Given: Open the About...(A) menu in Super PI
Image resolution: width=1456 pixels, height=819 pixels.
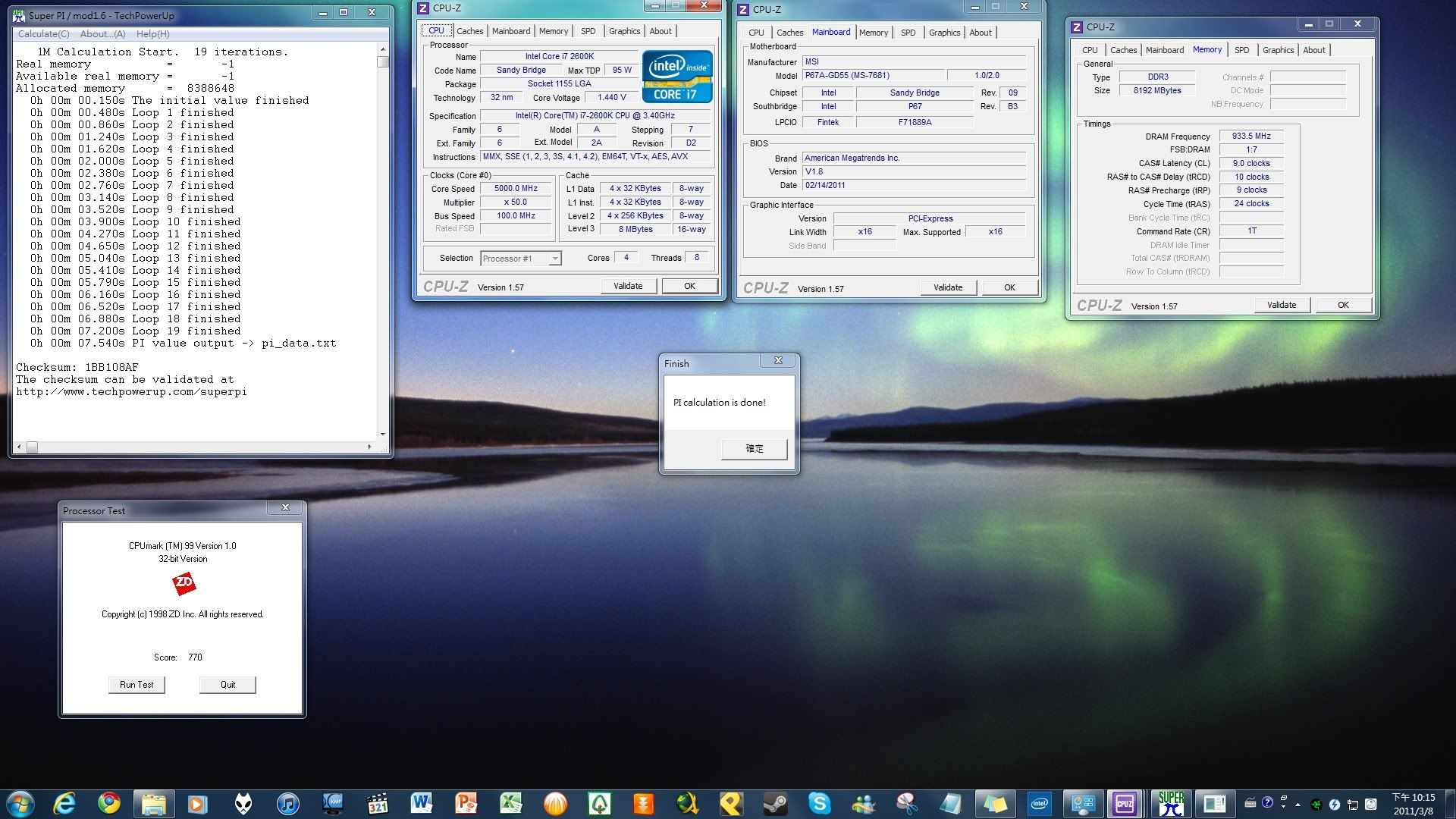Looking at the screenshot, I should 103,34.
